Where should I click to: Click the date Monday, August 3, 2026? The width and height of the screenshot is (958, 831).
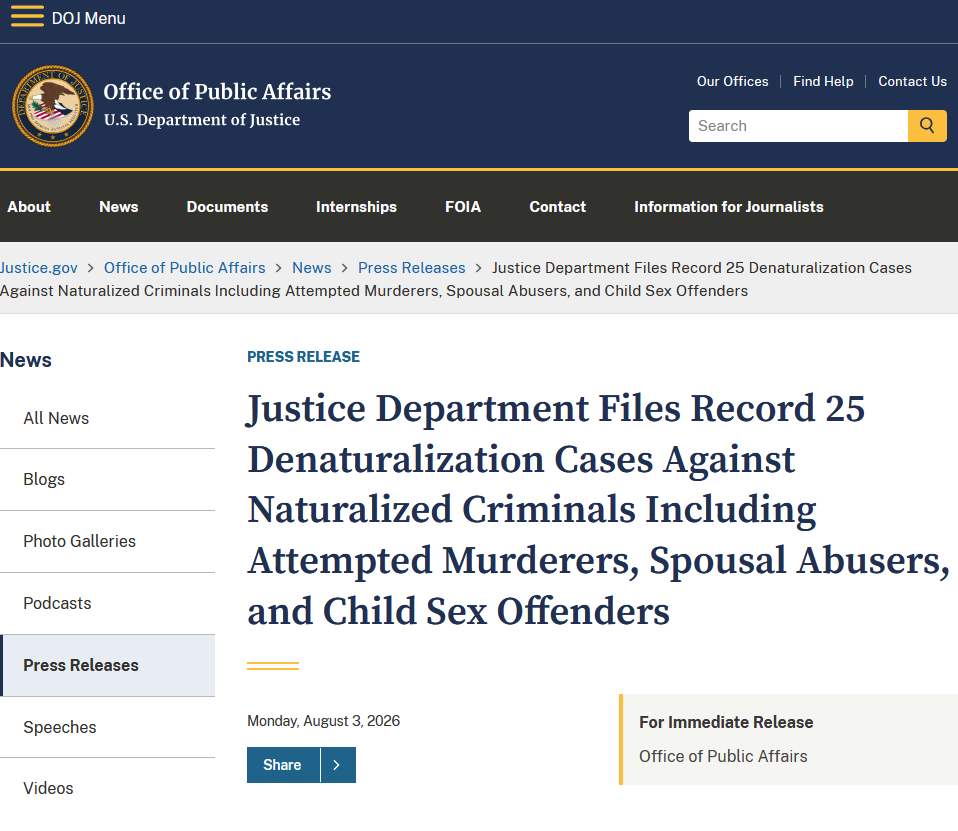[323, 721]
